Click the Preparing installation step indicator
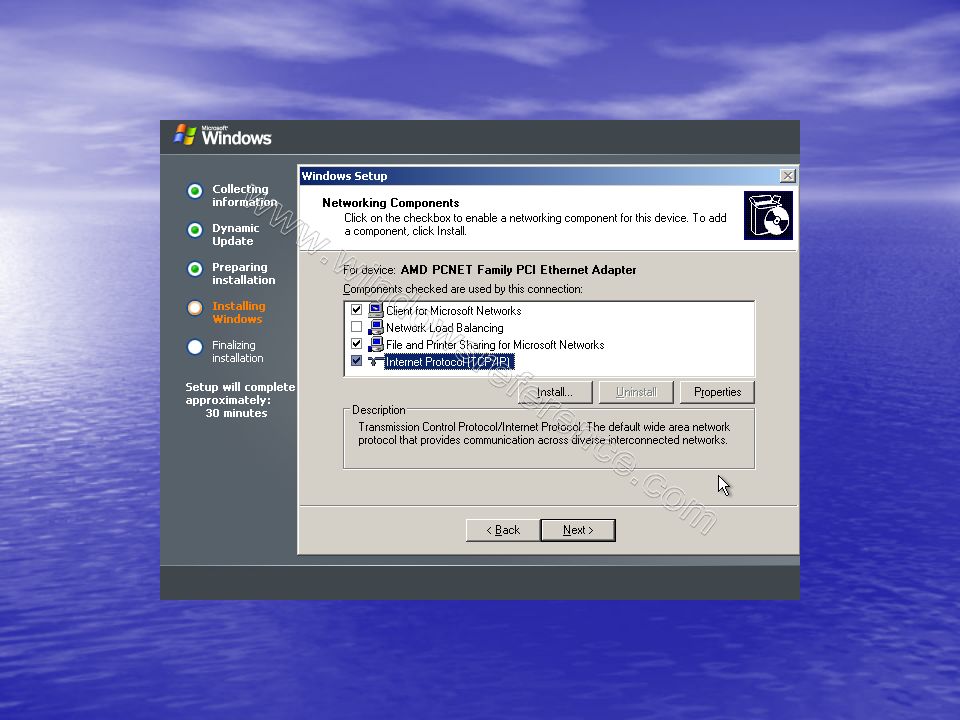The image size is (960, 720). pos(195,269)
